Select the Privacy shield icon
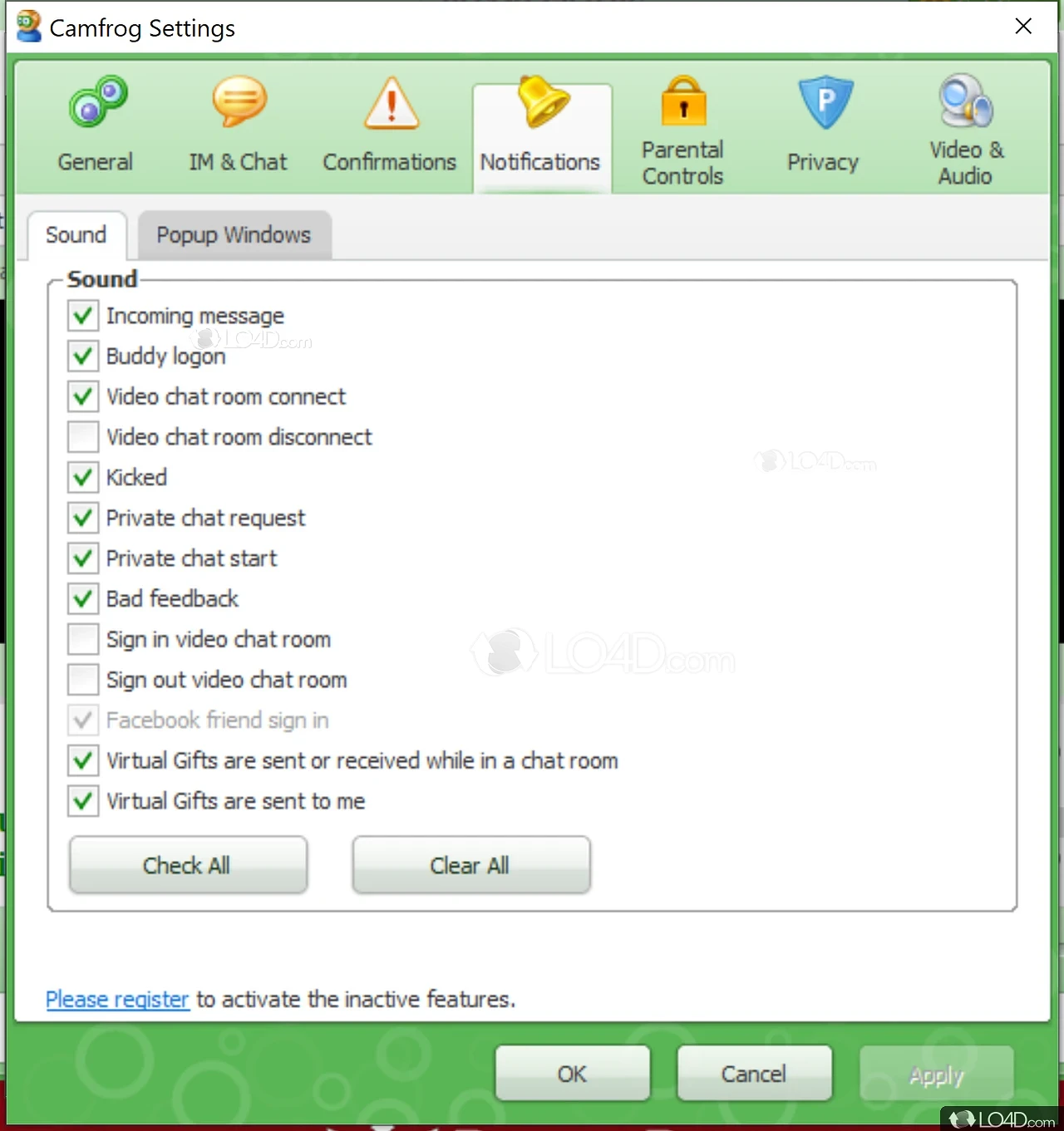This screenshot has width=1064, height=1131. click(x=825, y=103)
